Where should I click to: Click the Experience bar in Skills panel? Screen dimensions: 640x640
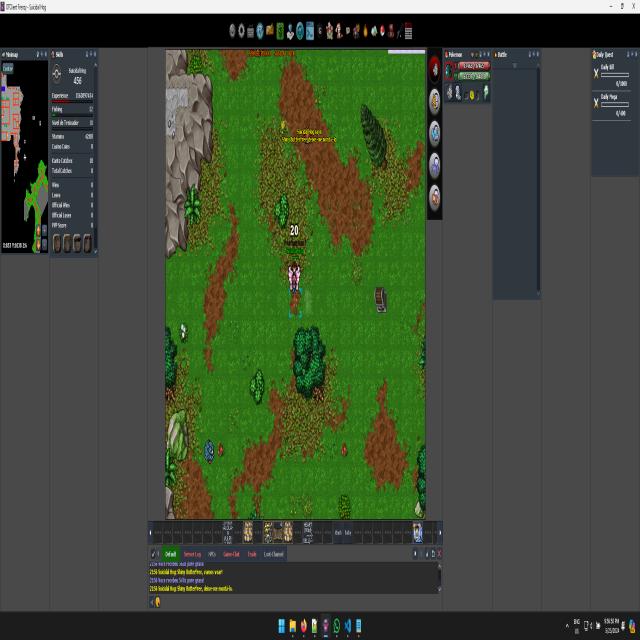72,101
